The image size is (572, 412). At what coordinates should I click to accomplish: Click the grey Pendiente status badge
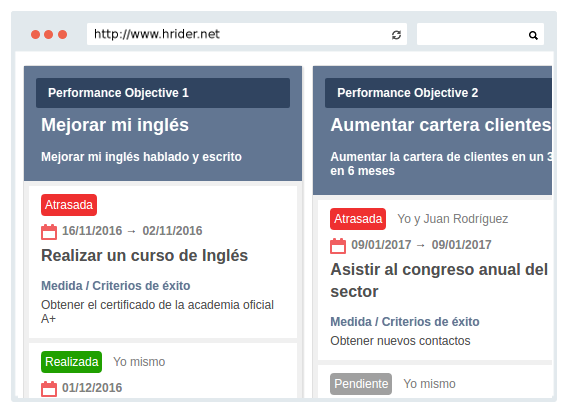click(x=361, y=384)
